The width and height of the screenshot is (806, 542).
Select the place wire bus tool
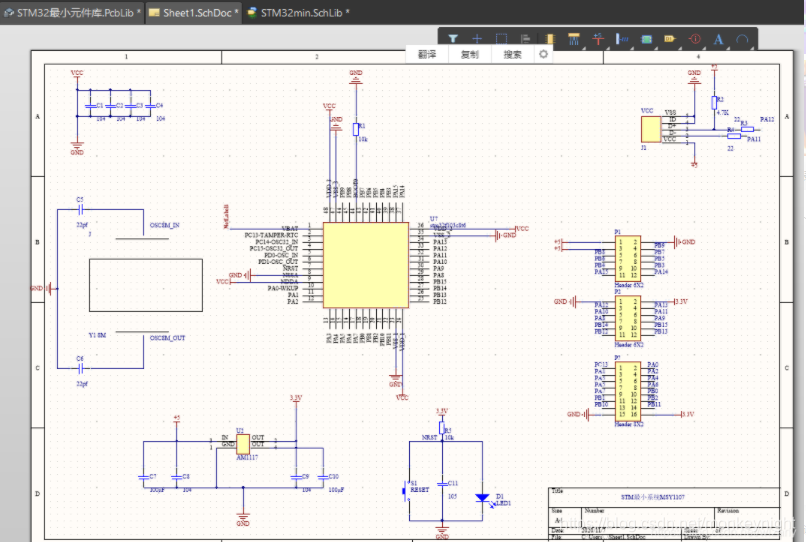(x=574, y=39)
